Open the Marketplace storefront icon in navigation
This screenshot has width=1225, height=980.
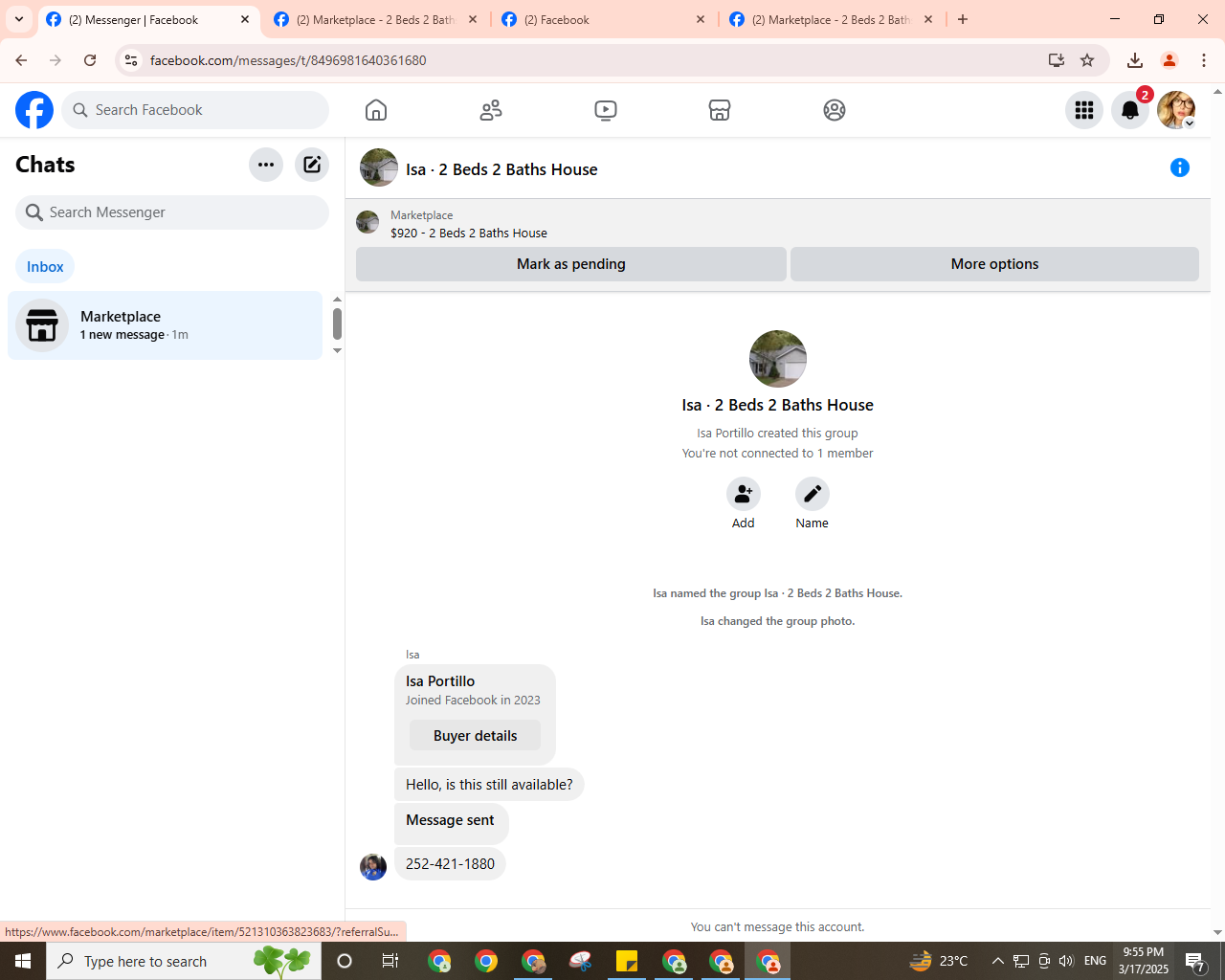coord(720,110)
